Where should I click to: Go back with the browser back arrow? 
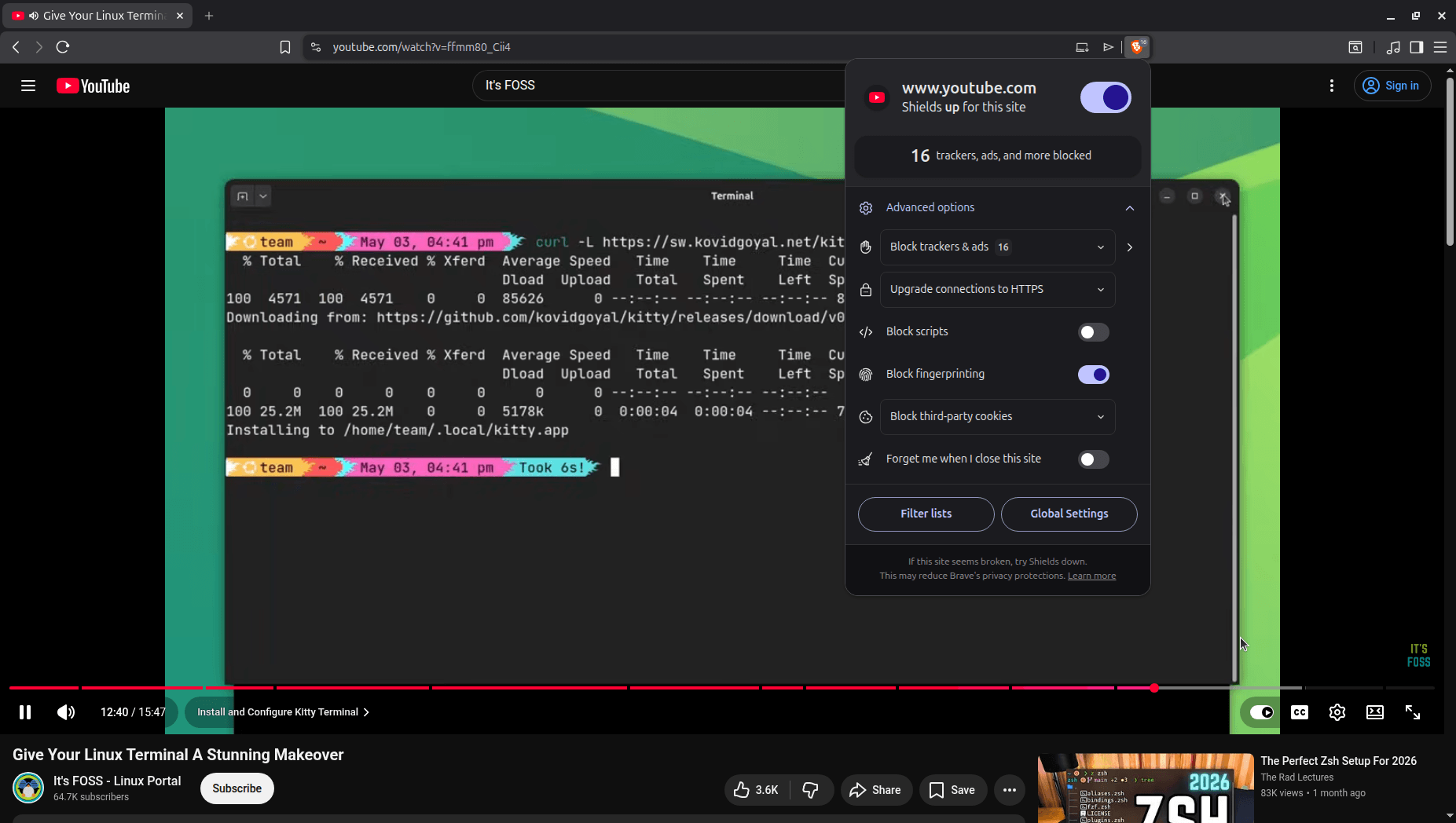click(x=16, y=47)
